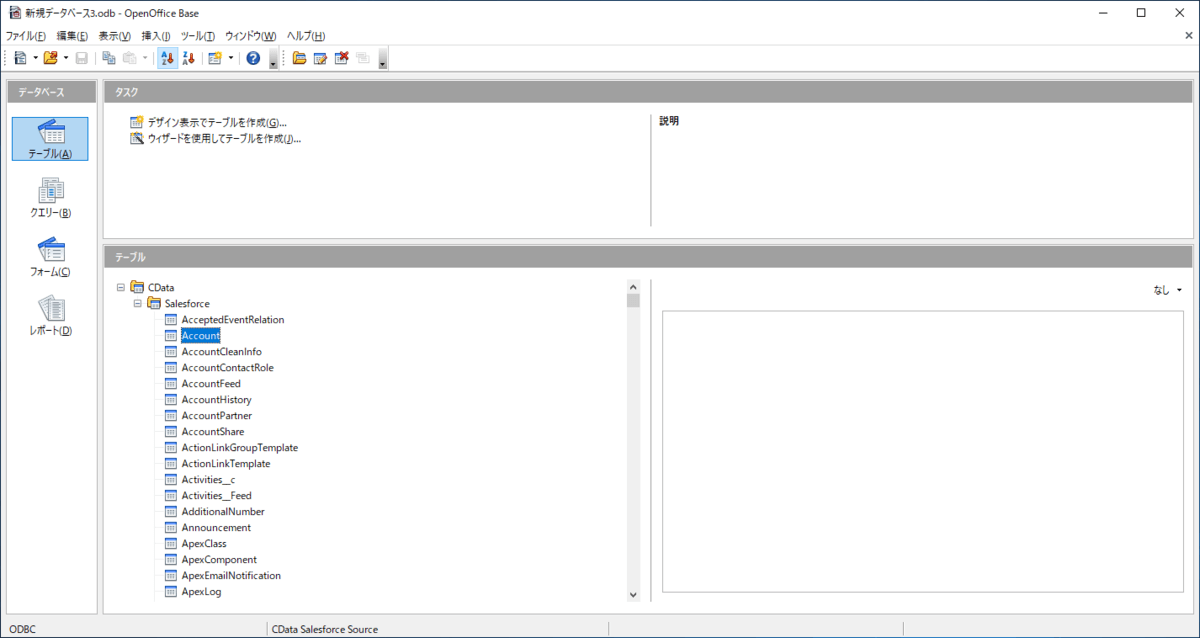Select the フォーム database section icon
The width and height of the screenshot is (1200, 638).
(x=50, y=257)
